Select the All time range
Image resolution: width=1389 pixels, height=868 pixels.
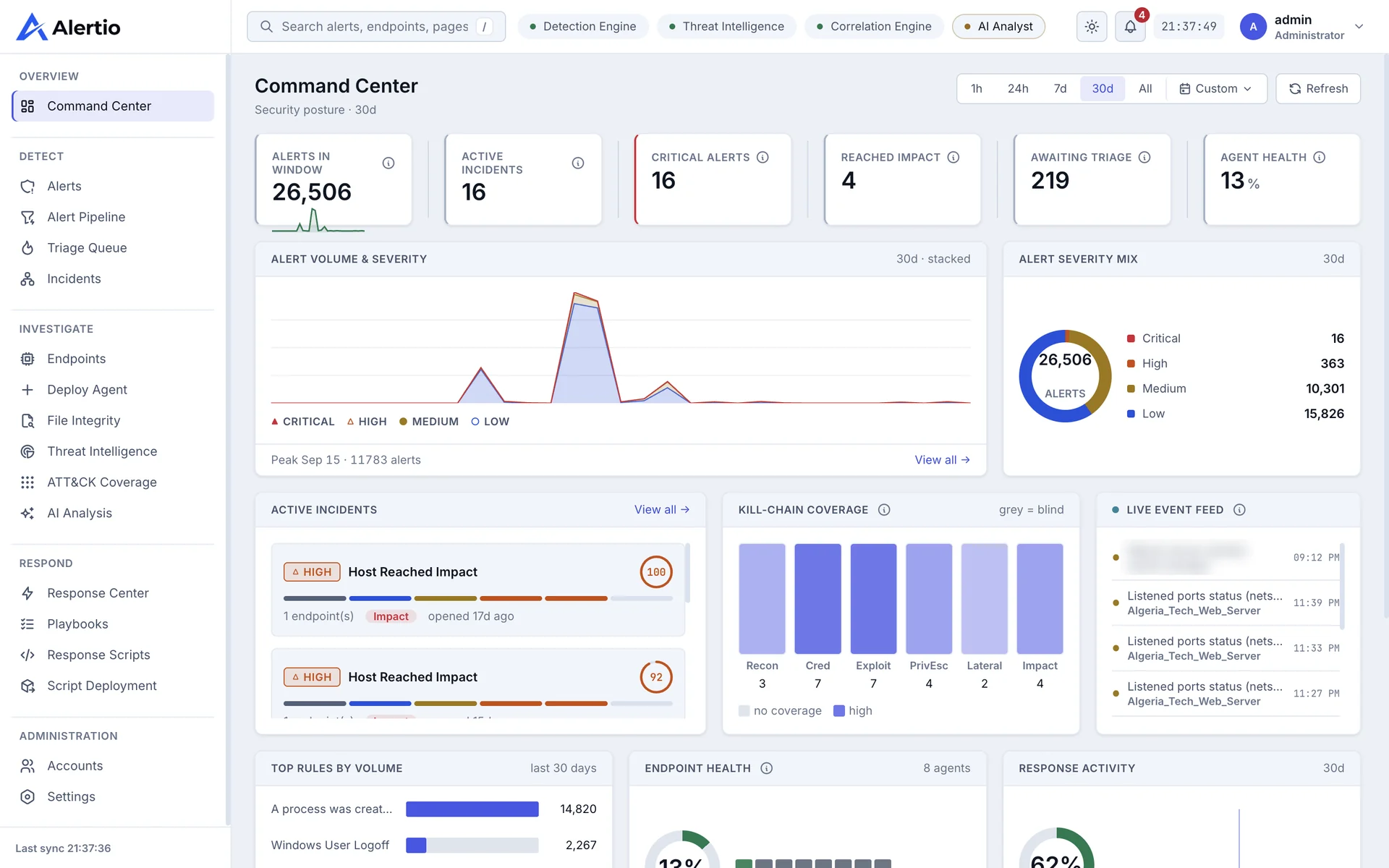point(1145,89)
